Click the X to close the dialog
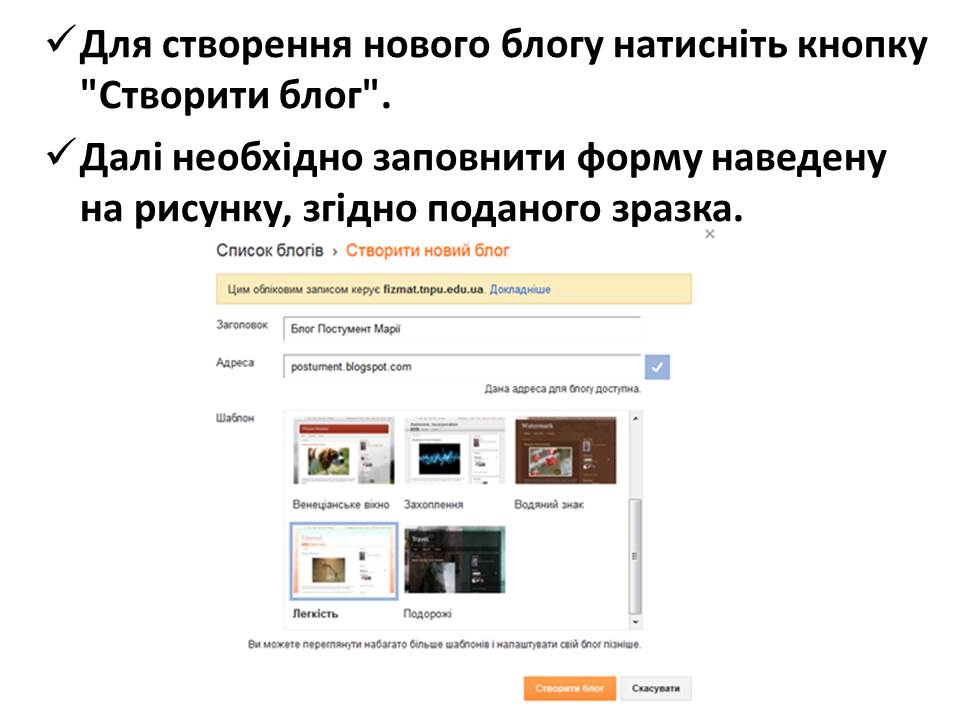The image size is (960, 720). tap(709, 232)
